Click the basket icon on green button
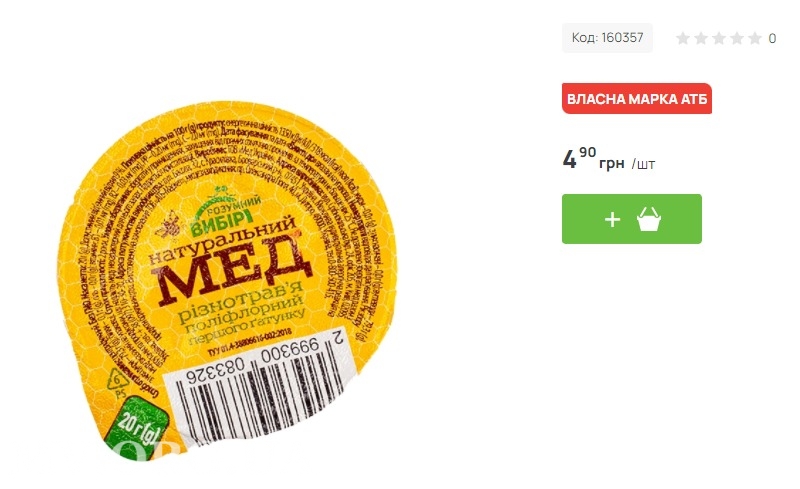Screen dimensions: 800x489 click(648, 219)
